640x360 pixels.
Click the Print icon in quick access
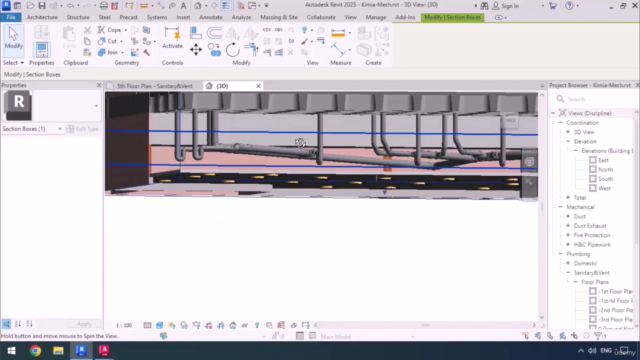104,6
